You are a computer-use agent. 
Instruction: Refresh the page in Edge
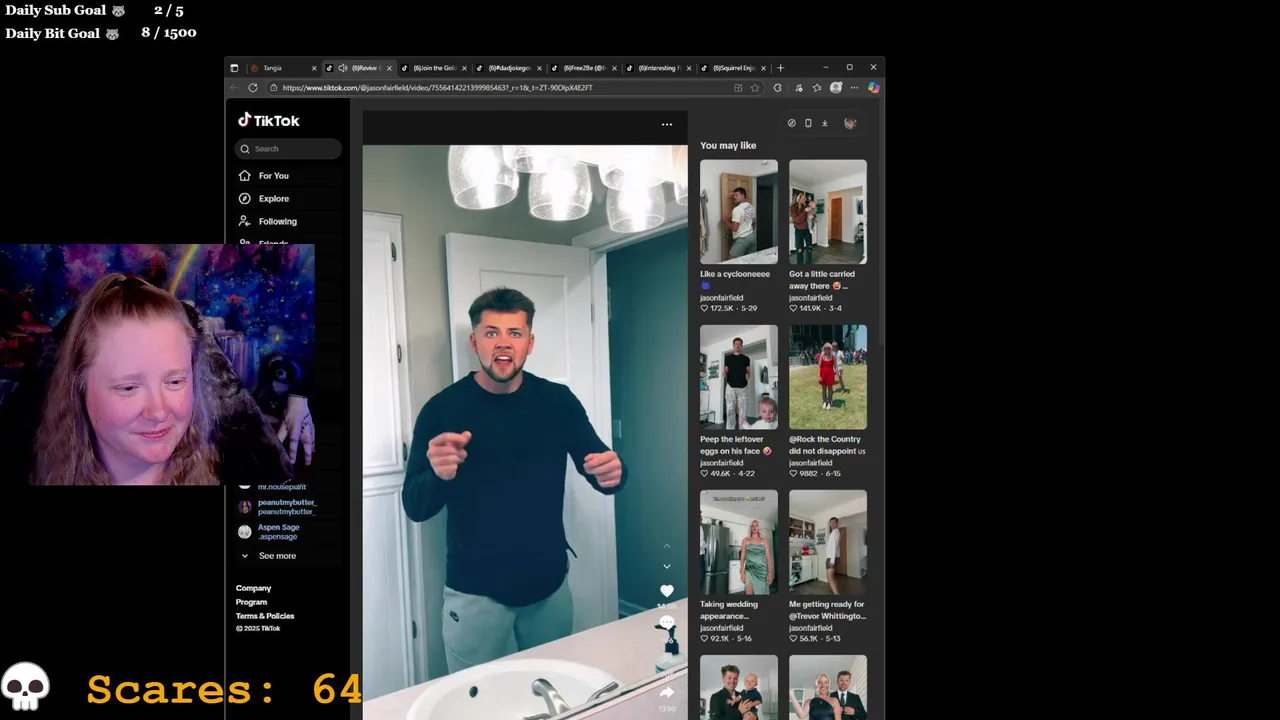(252, 88)
